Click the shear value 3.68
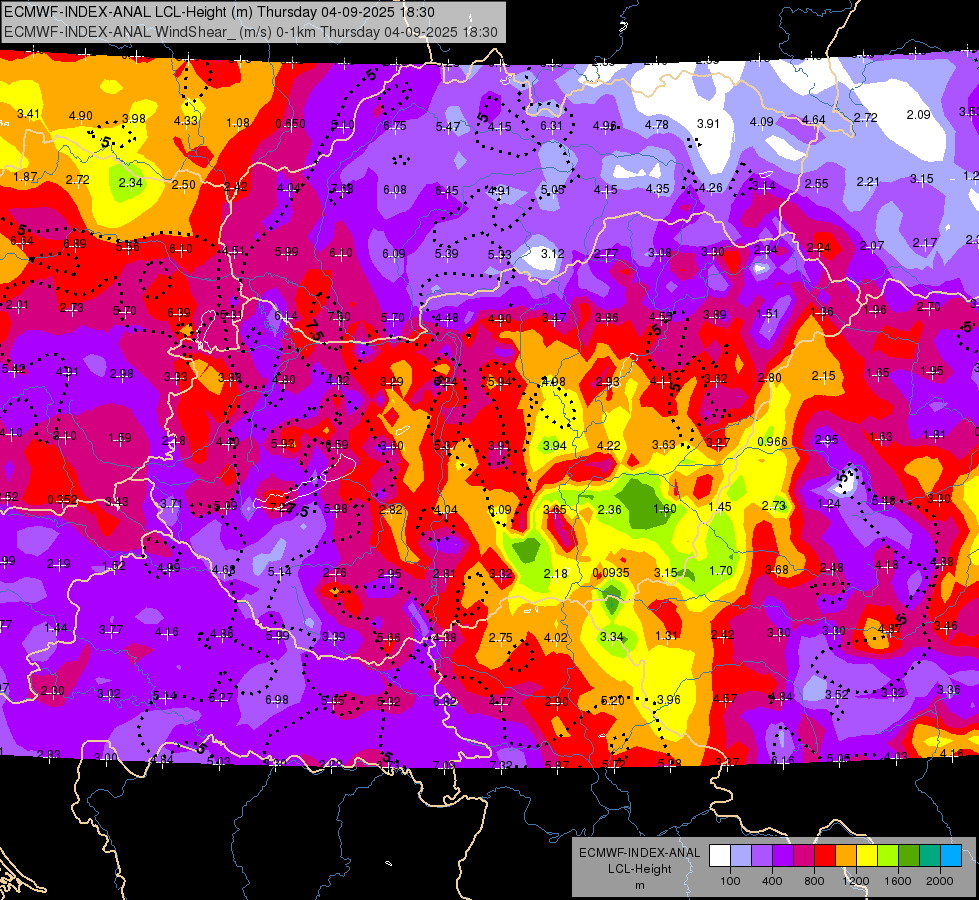This screenshot has width=979, height=900. click(777, 570)
